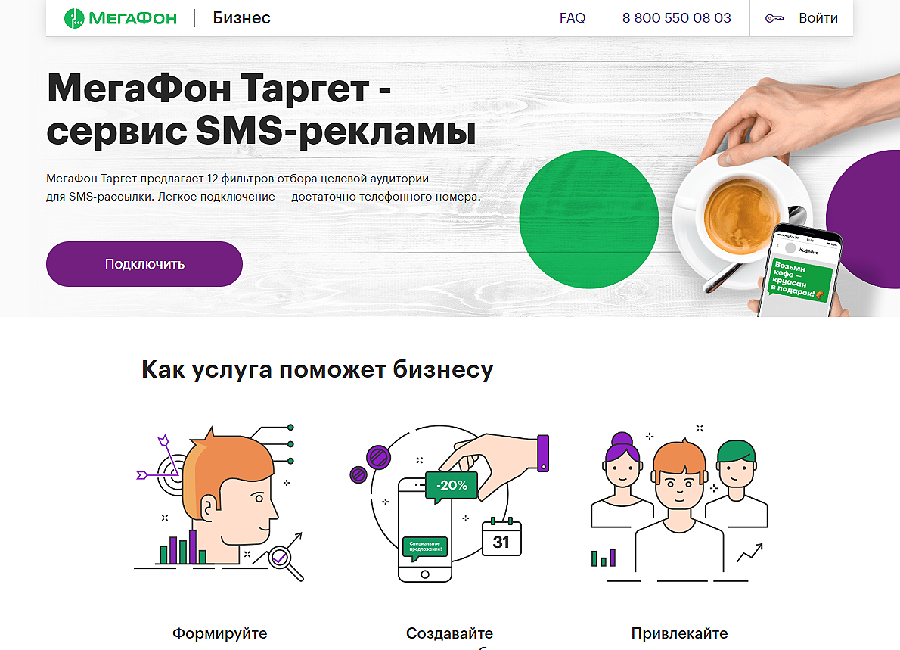Click the target audience head illustration
The image size is (900, 650).
pos(219,502)
